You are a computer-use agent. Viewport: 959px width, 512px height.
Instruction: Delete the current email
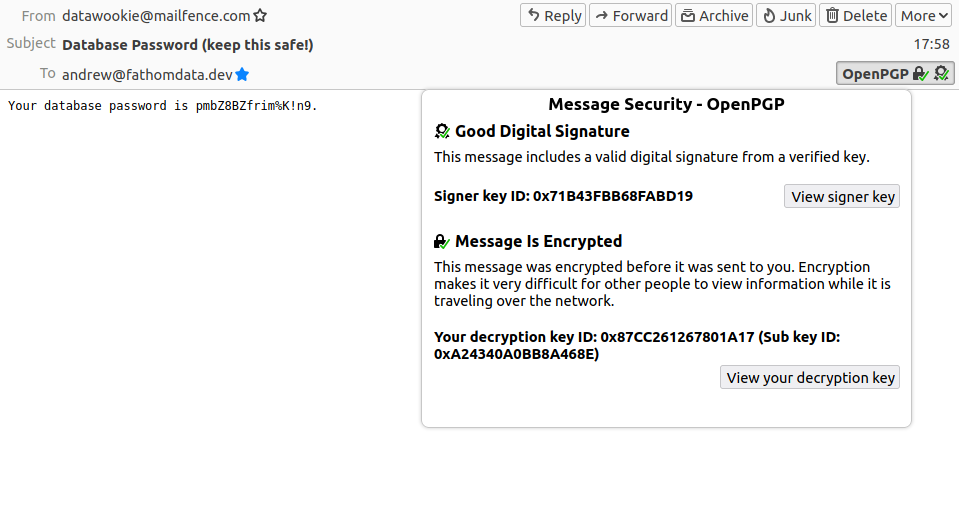click(x=855, y=15)
